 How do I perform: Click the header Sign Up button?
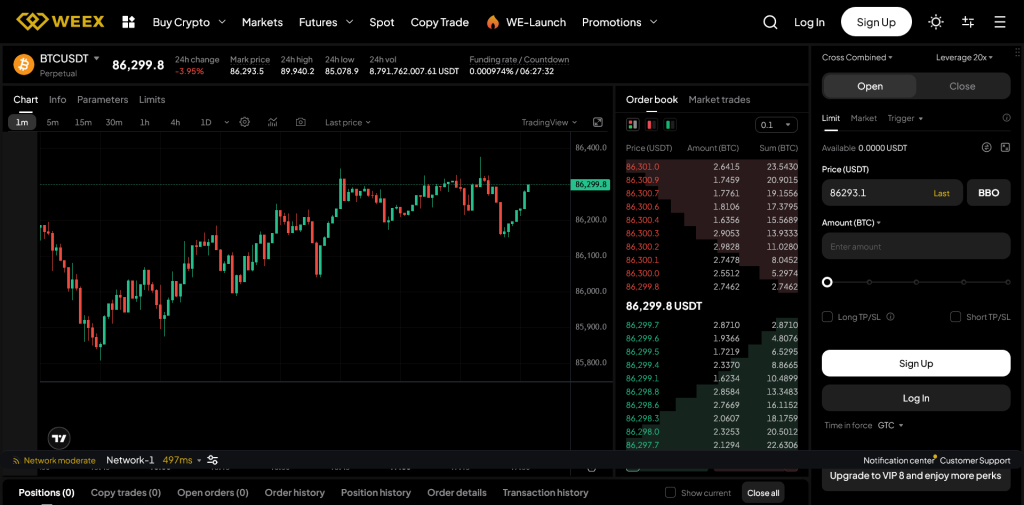pos(876,22)
